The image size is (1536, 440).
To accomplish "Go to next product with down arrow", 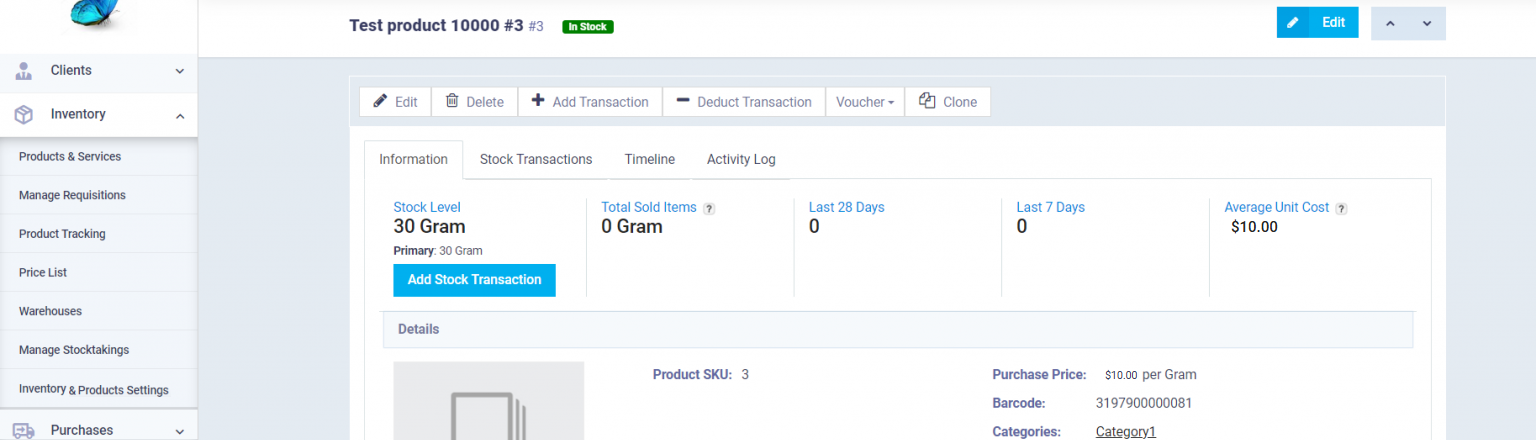I will click(x=1427, y=23).
